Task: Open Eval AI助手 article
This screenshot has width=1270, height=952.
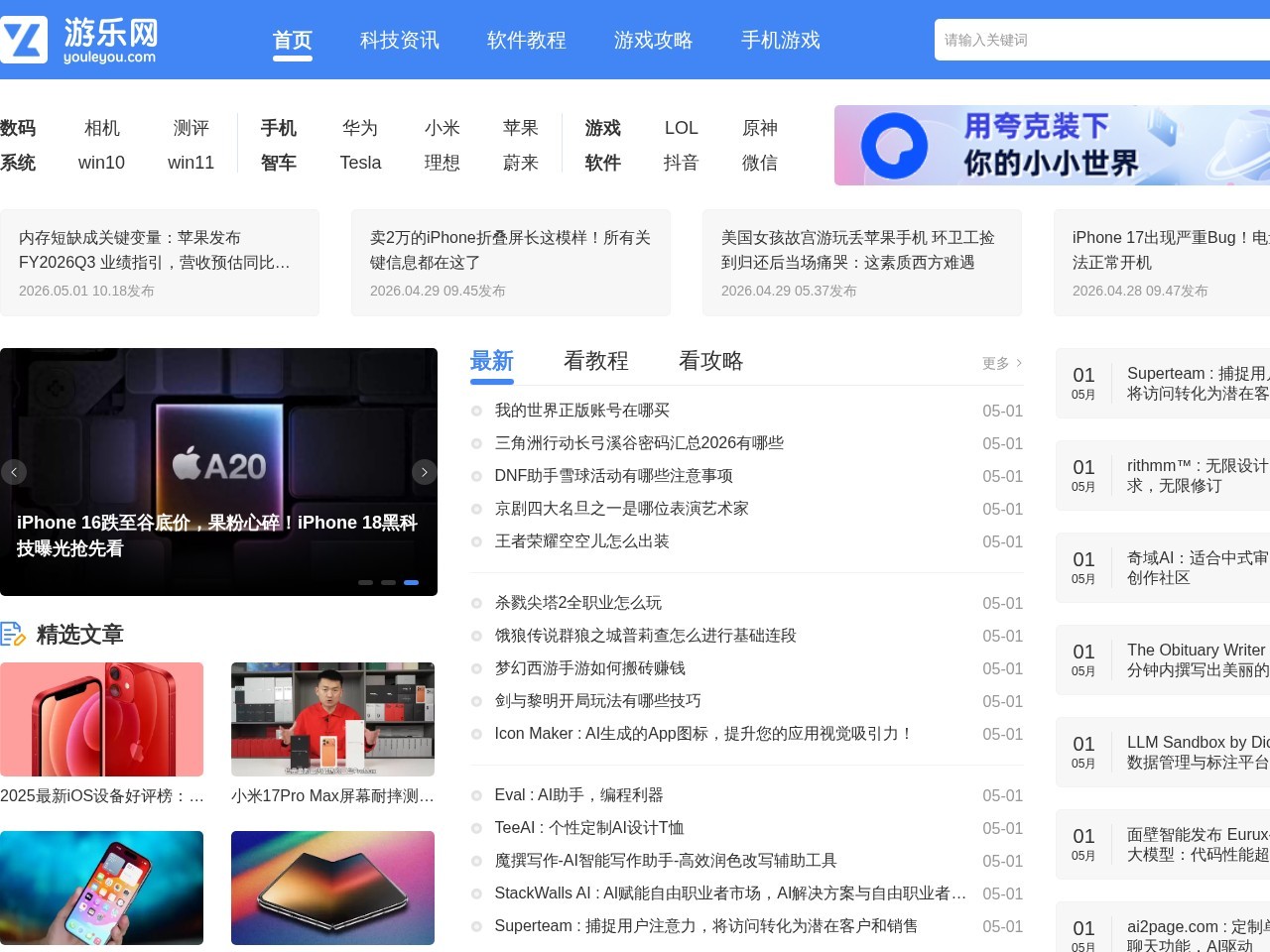Action: pyautogui.click(x=579, y=795)
